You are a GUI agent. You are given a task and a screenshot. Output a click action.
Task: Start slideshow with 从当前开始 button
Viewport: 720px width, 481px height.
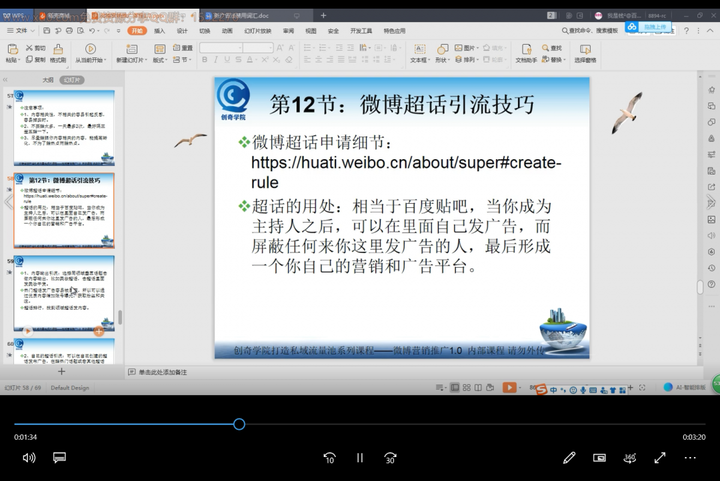tap(90, 53)
